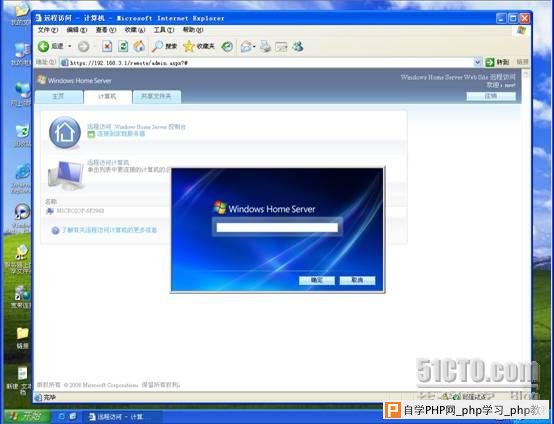Open the yellow folder desktop icon
This screenshot has height=424, width=554.
tap(22, 338)
